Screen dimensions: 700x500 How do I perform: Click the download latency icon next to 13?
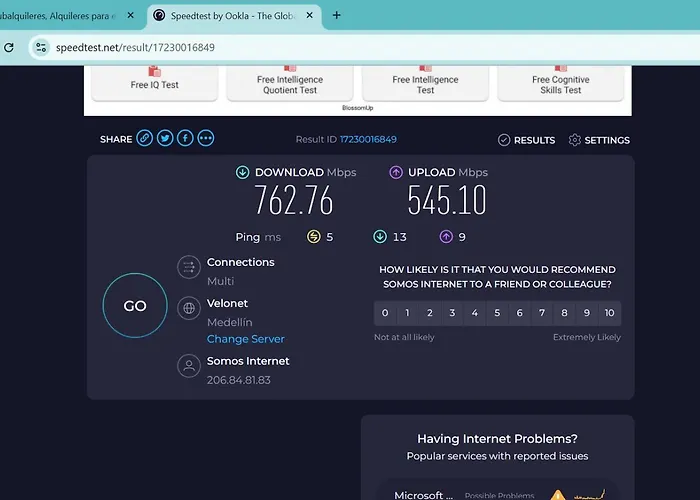point(380,237)
